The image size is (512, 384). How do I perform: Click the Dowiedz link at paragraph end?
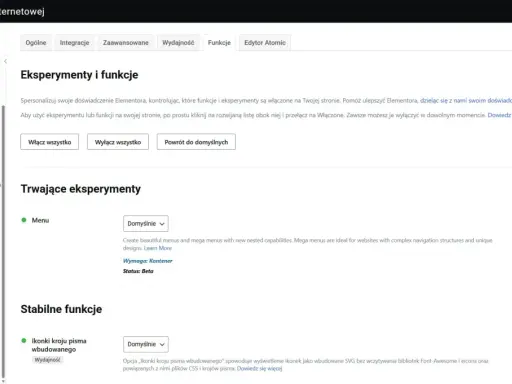pos(499,115)
